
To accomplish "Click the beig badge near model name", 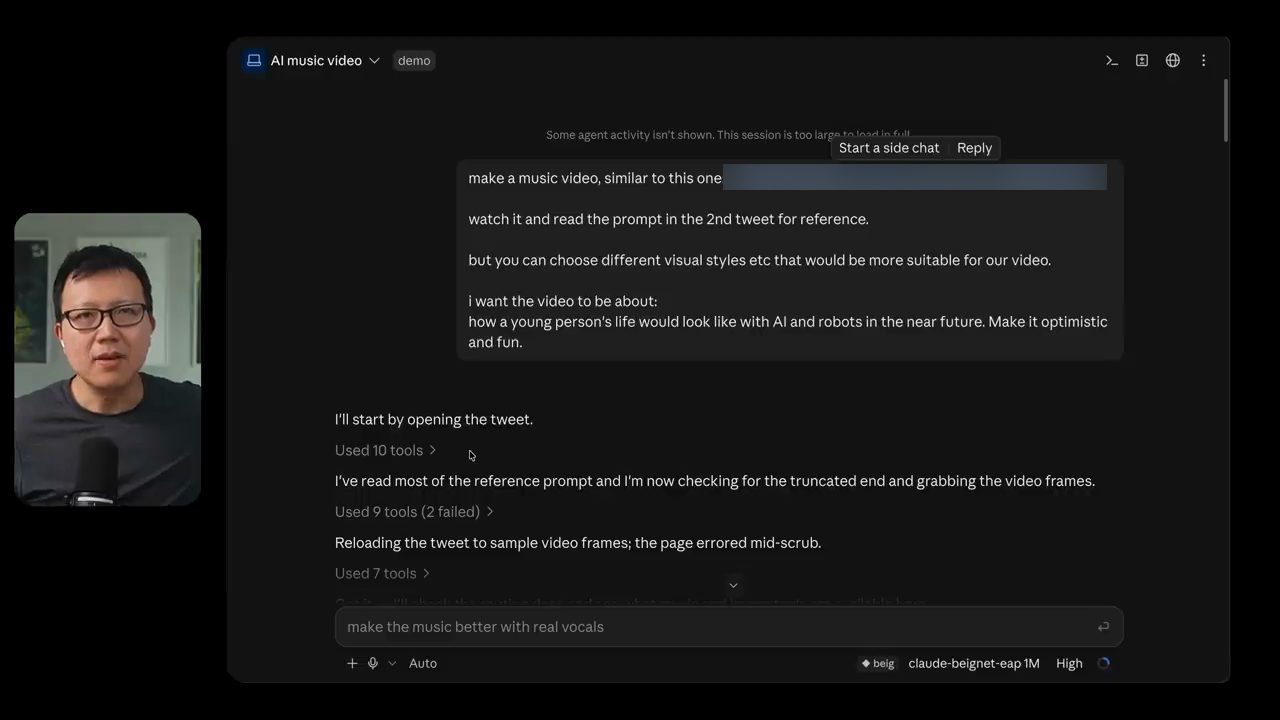I will click(878, 663).
